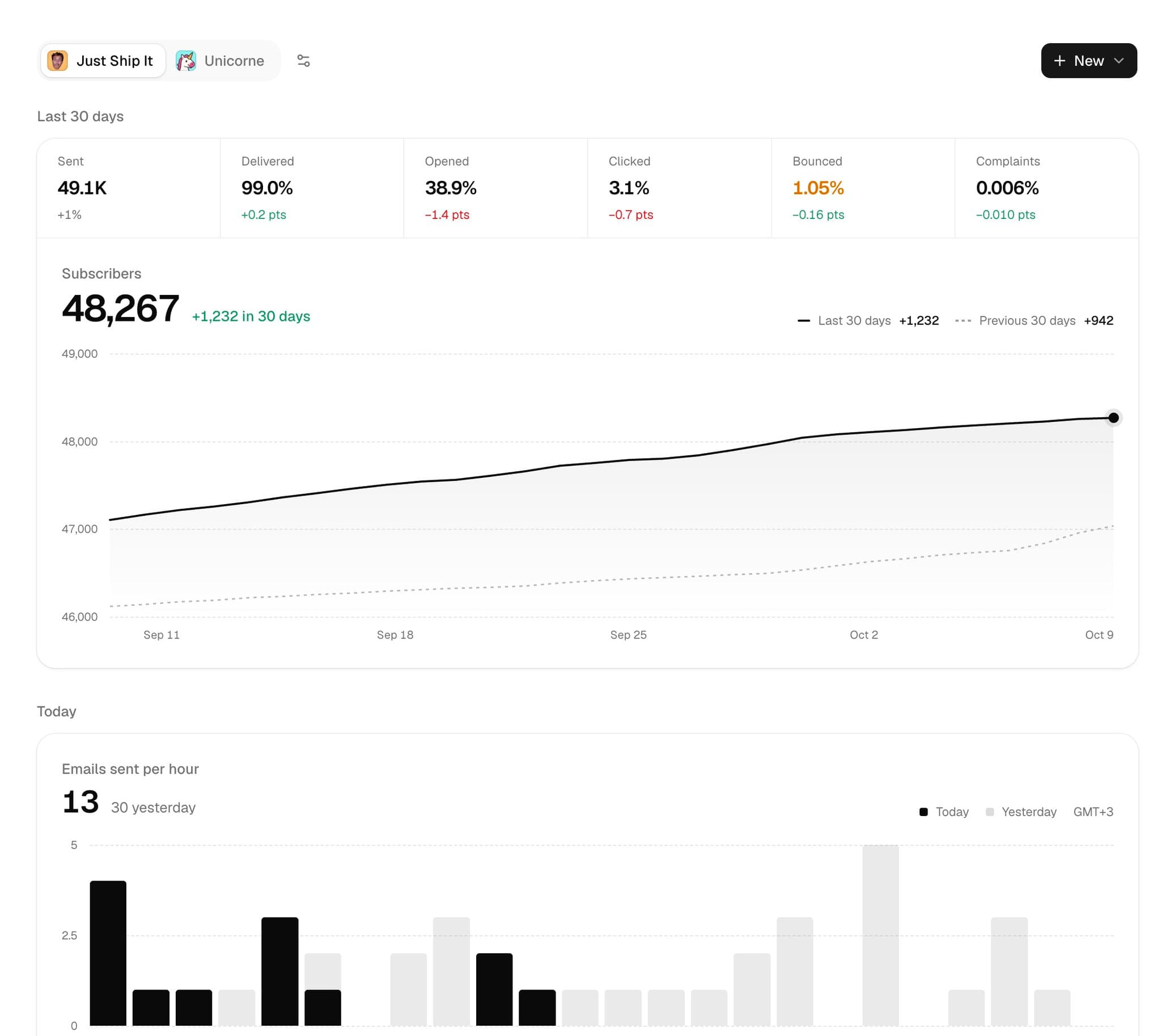
Task: Click the plus icon in New
Action: tap(1059, 60)
